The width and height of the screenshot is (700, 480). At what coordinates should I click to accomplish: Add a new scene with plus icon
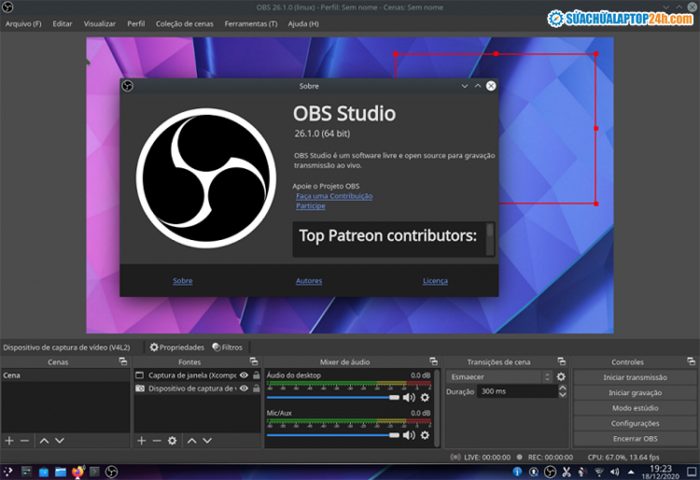pyautogui.click(x=9, y=440)
